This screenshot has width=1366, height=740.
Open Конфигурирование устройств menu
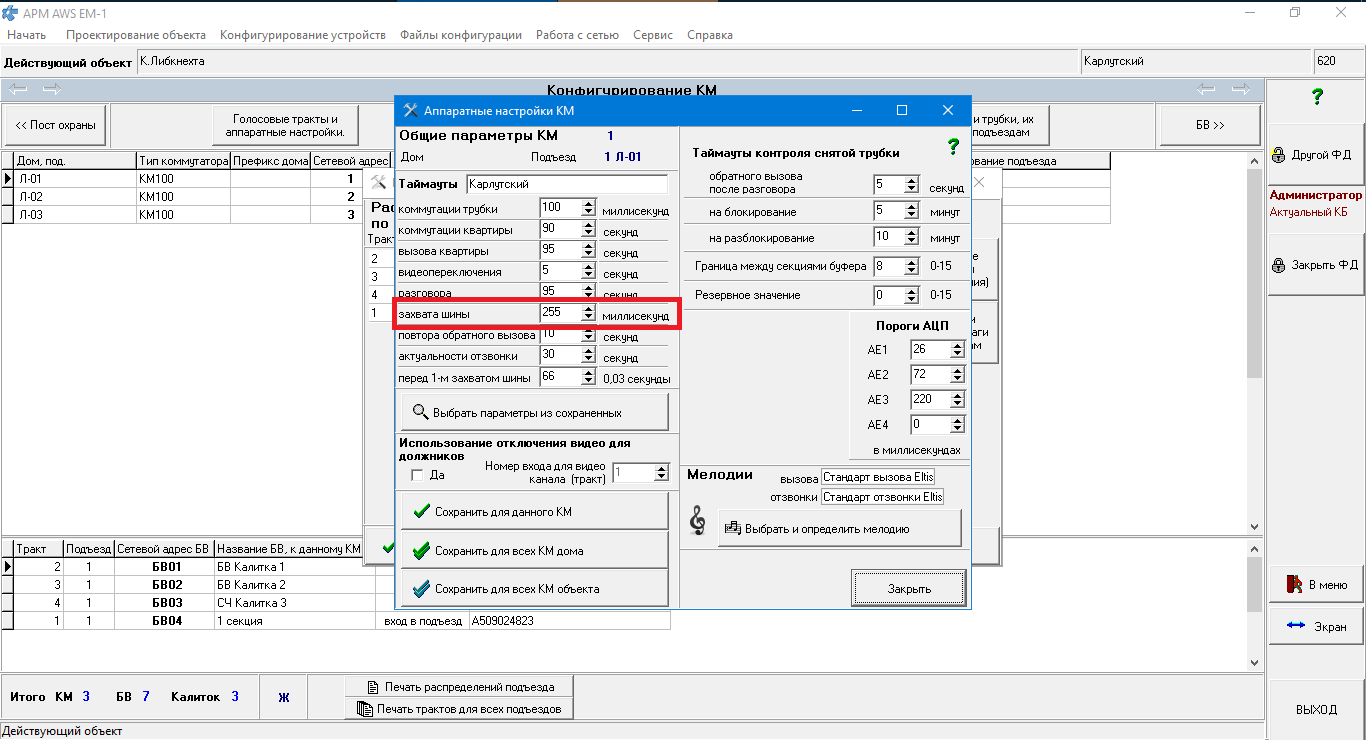pos(303,35)
